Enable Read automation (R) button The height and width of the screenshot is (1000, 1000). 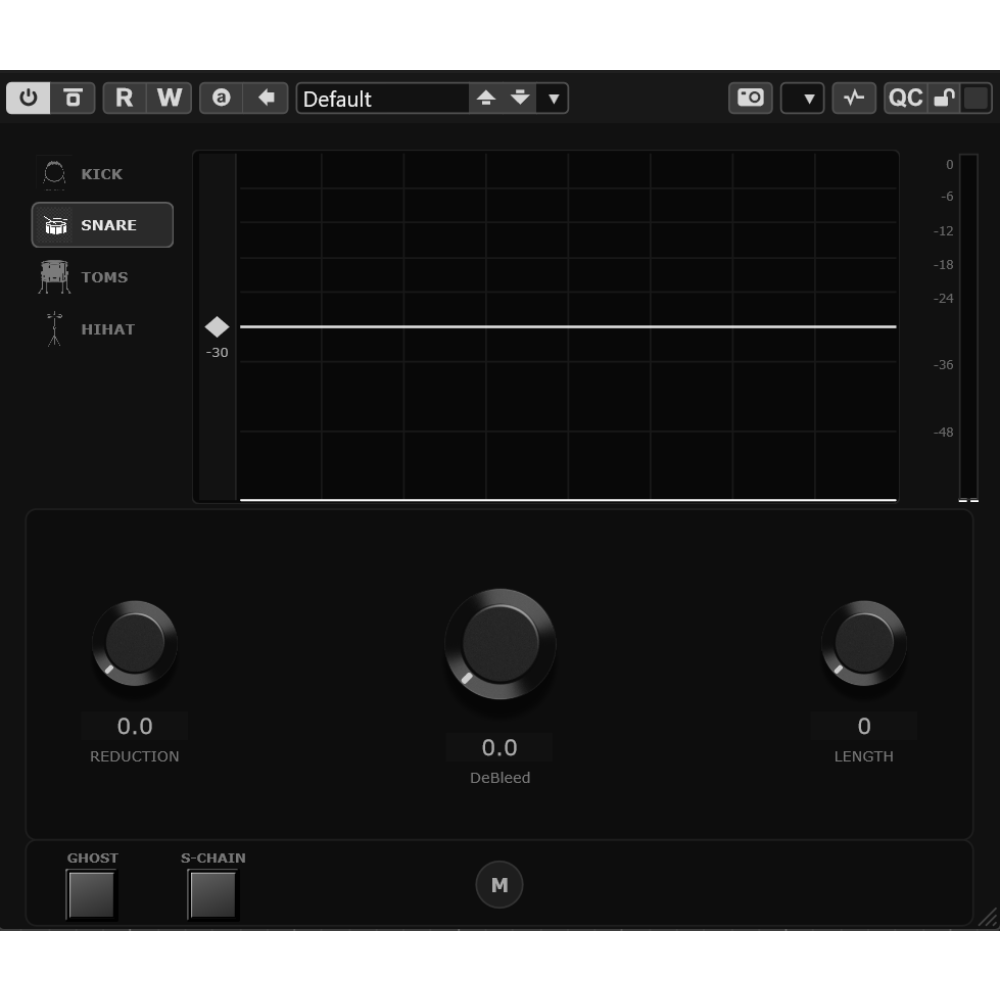point(124,98)
